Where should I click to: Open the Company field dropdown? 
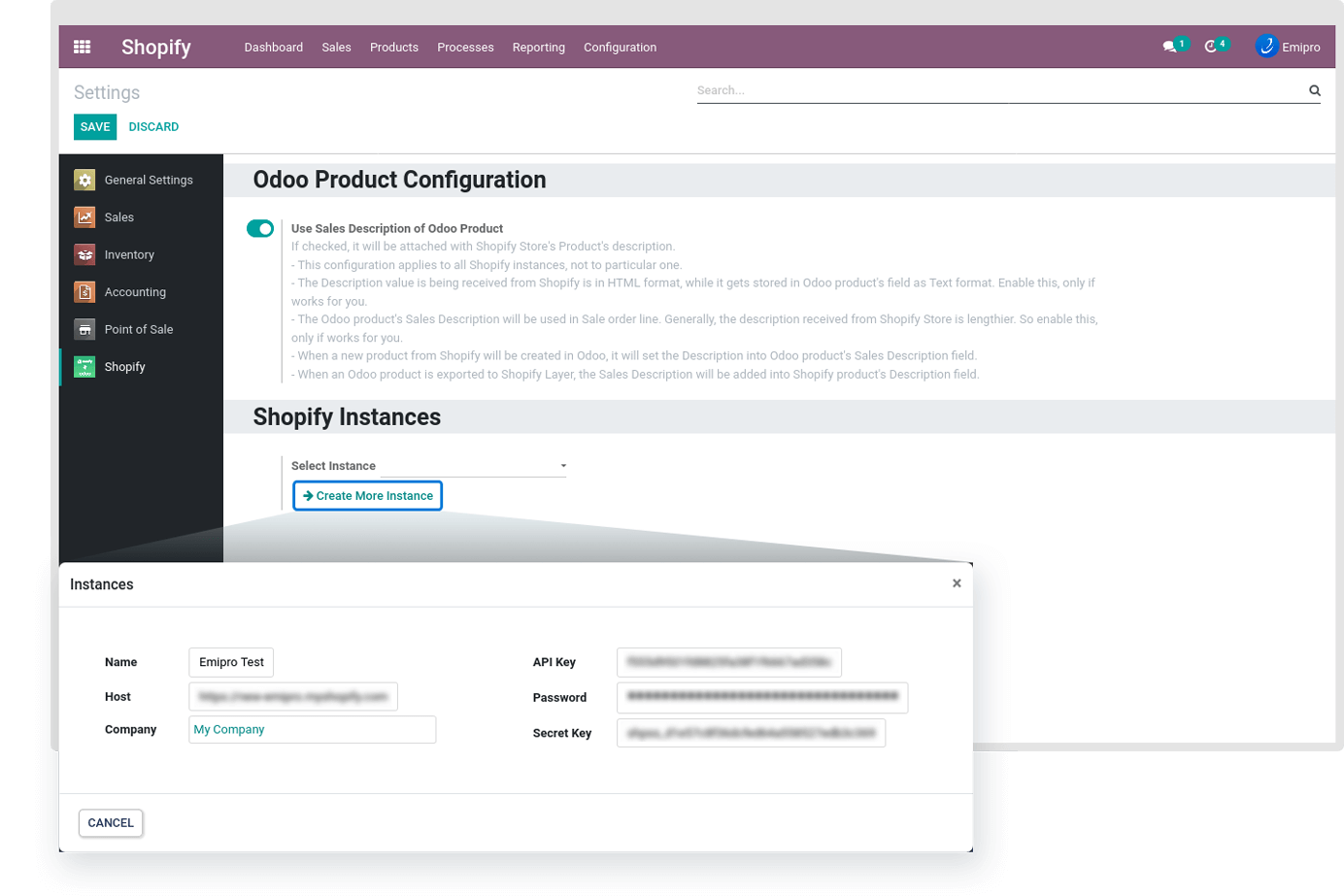click(x=312, y=730)
